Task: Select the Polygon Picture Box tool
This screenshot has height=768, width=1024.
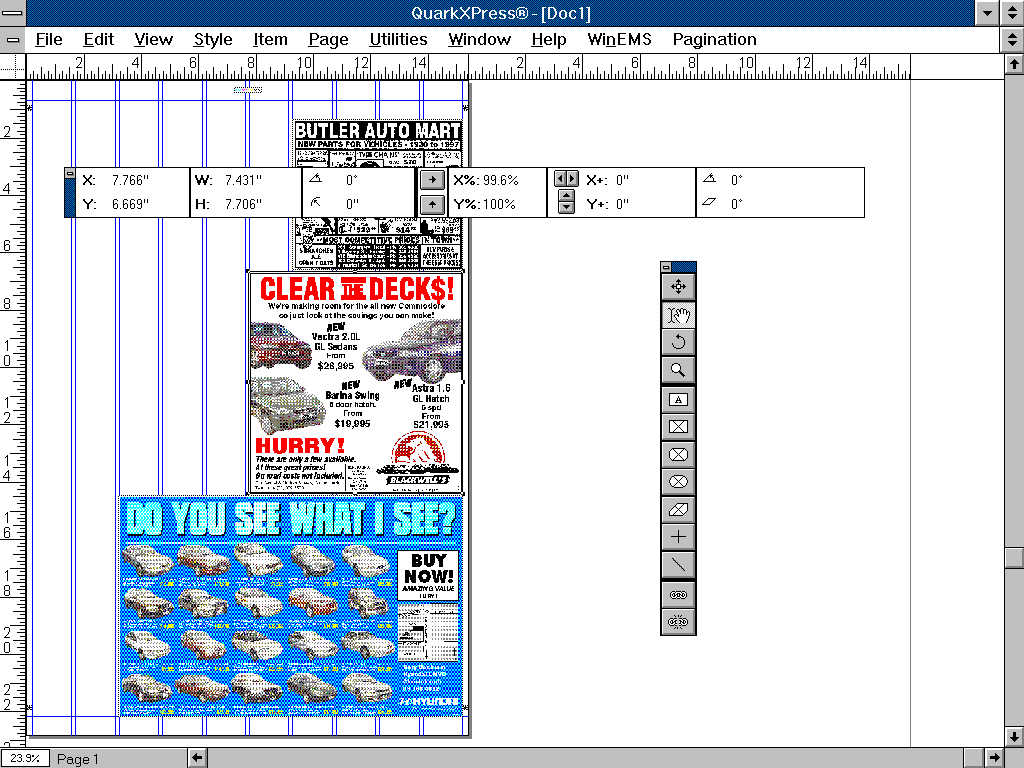Action: click(x=678, y=509)
